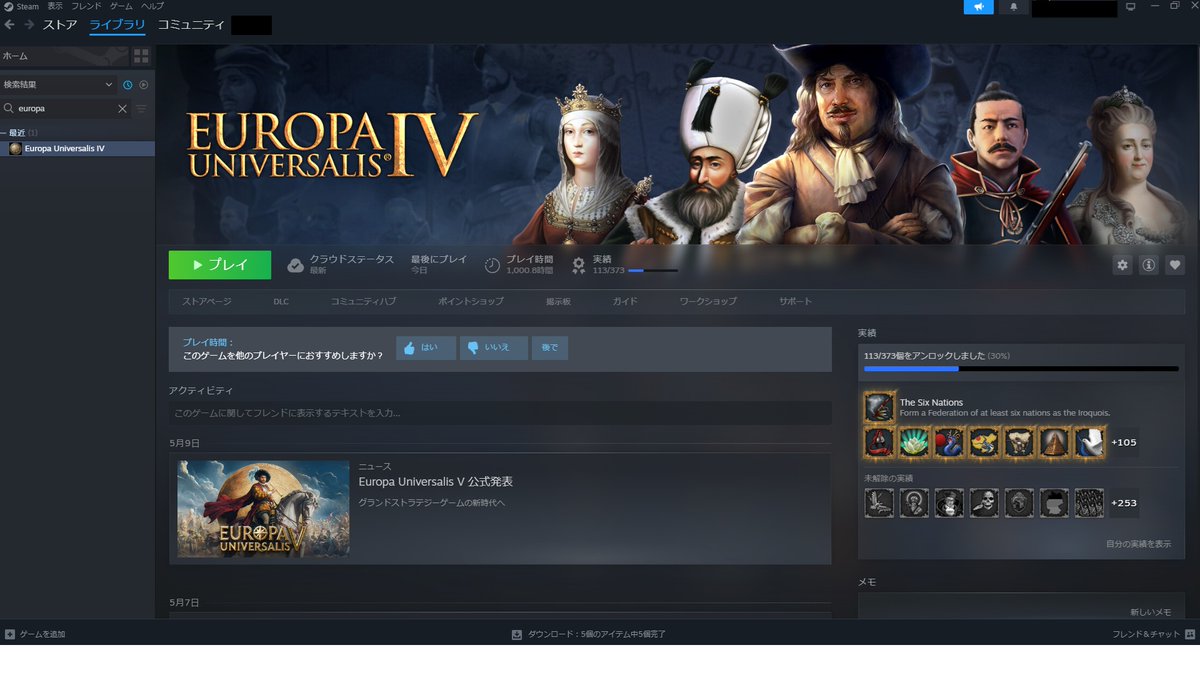Open the ポイントショップ link
The width and height of the screenshot is (1200, 675).
(x=471, y=301)
